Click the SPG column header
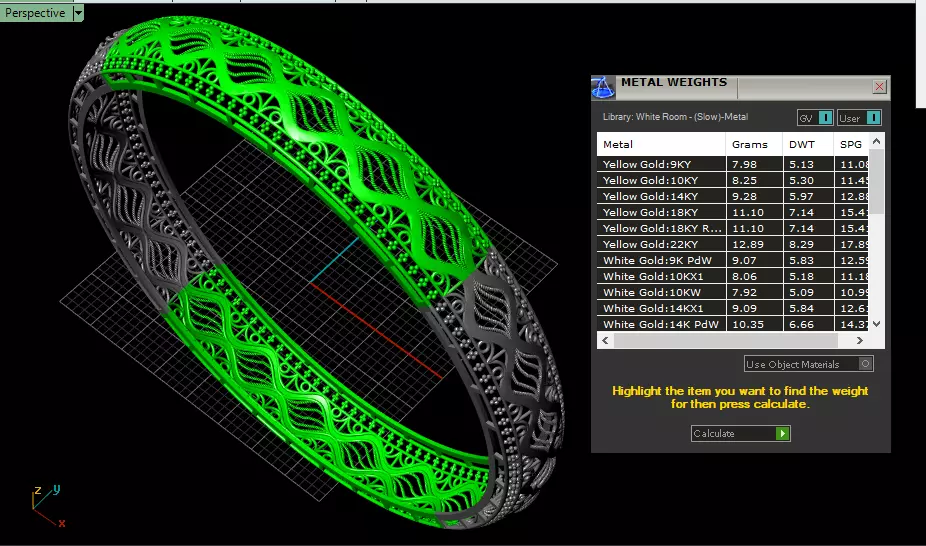Viewport: 926px width, 546px height. point(851,144)
